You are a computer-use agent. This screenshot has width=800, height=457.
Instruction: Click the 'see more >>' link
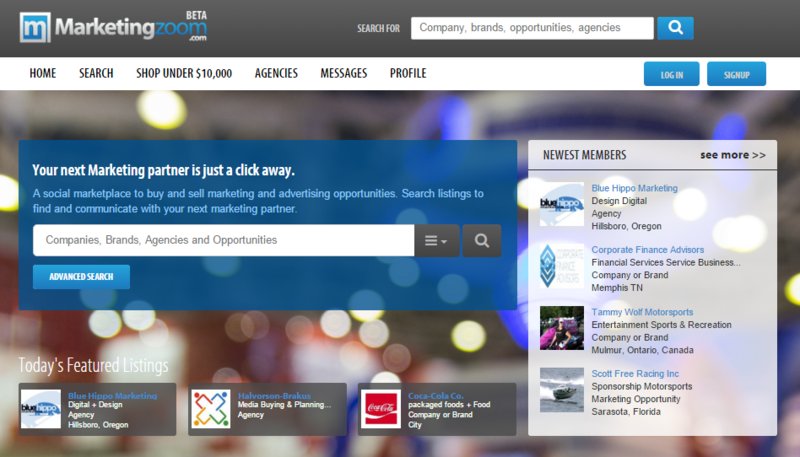click(x=733, y=155)
